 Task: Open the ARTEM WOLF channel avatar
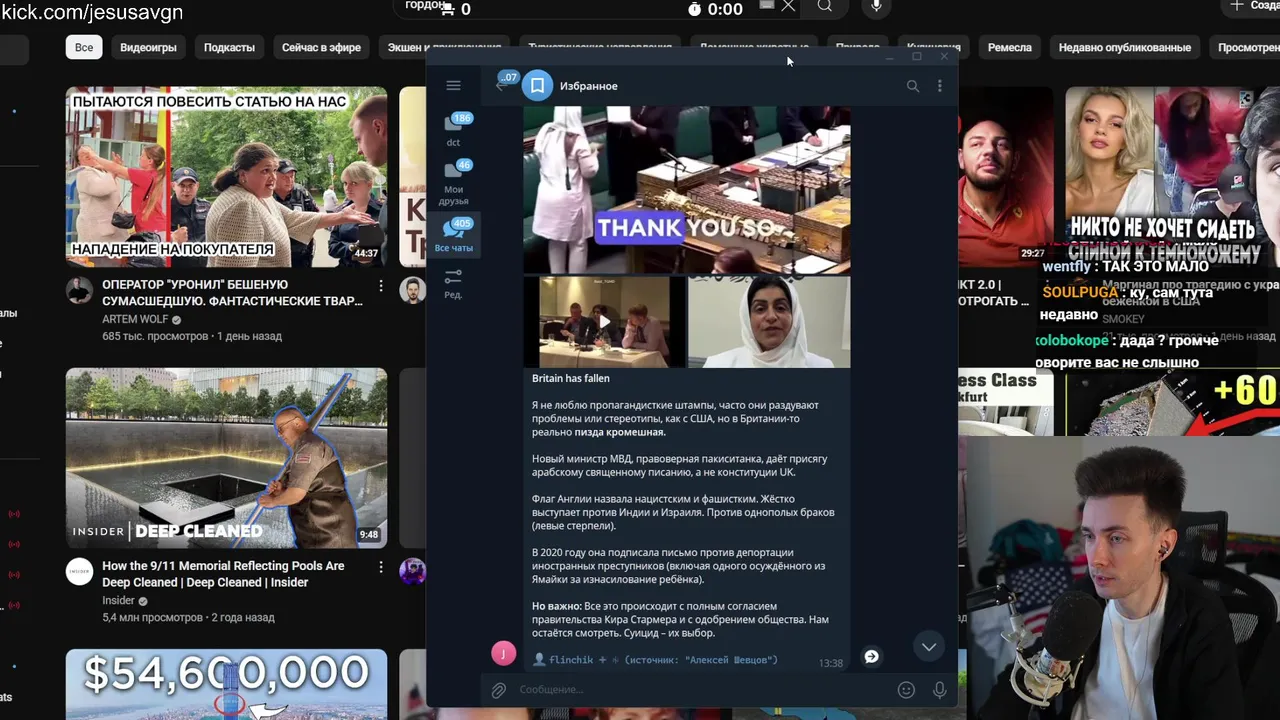point(79,291)
